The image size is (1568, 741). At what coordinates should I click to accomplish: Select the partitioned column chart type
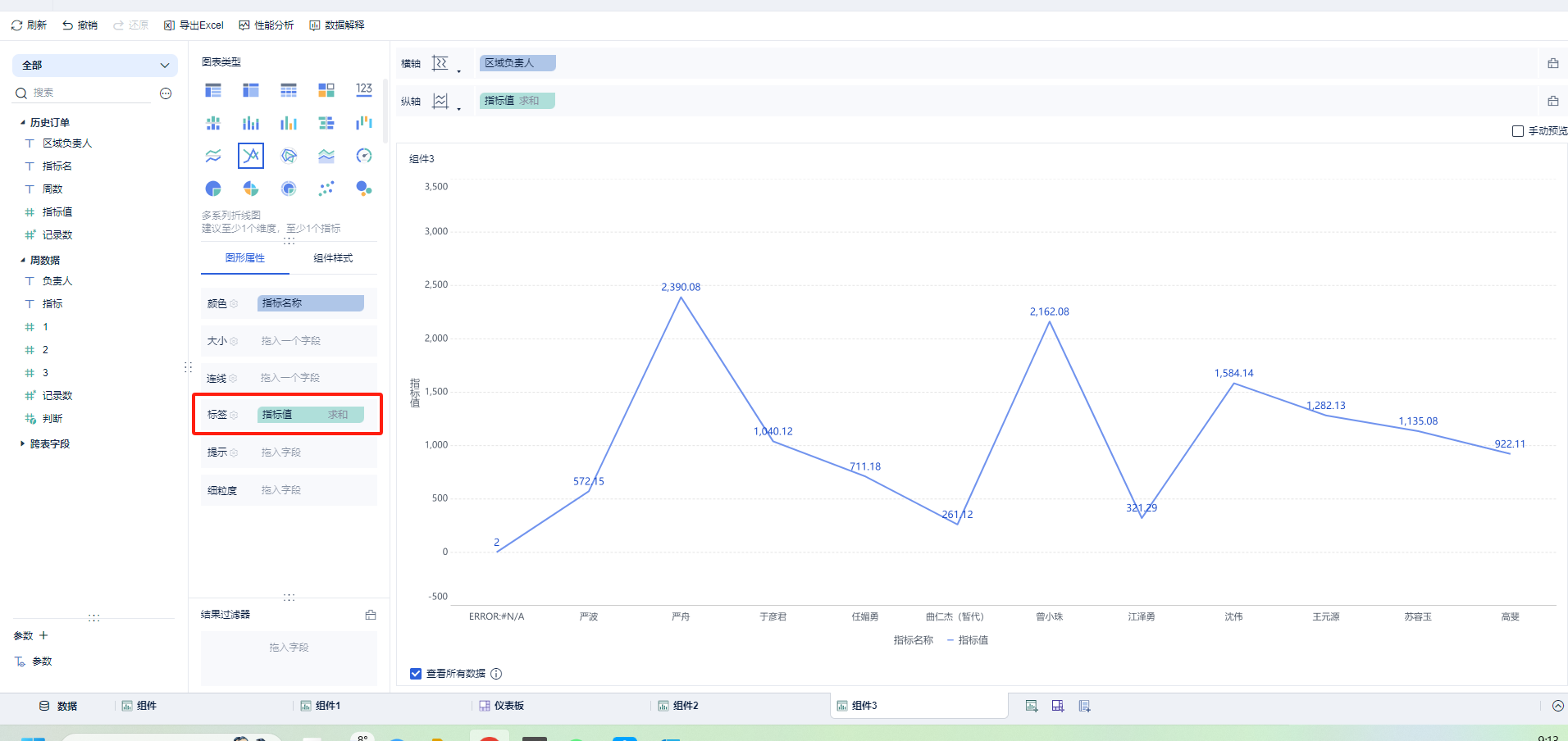pos(213,123)
